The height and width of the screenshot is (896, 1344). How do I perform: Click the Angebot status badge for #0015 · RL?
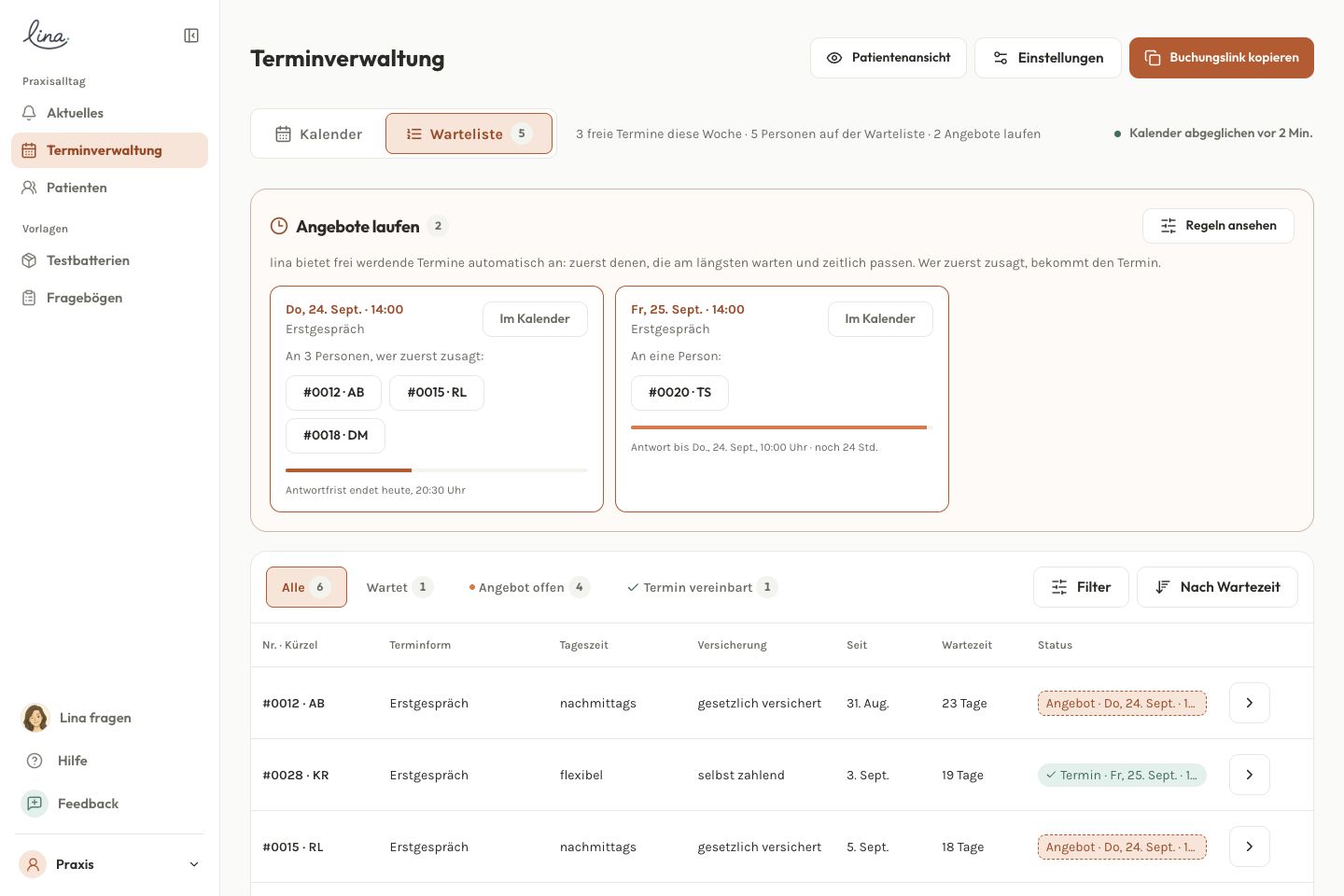pyautogui.click(x=1122, y=847)
